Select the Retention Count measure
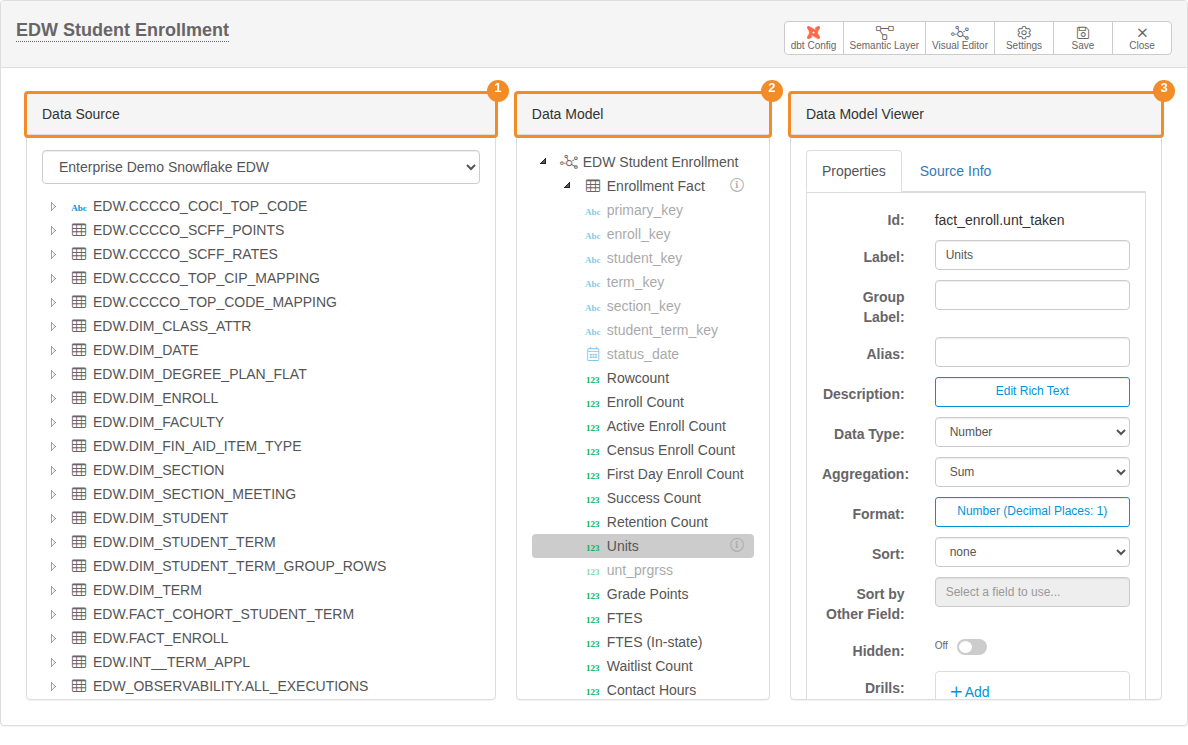Viewport: 1188px width, 745px height. pos(657,522)
